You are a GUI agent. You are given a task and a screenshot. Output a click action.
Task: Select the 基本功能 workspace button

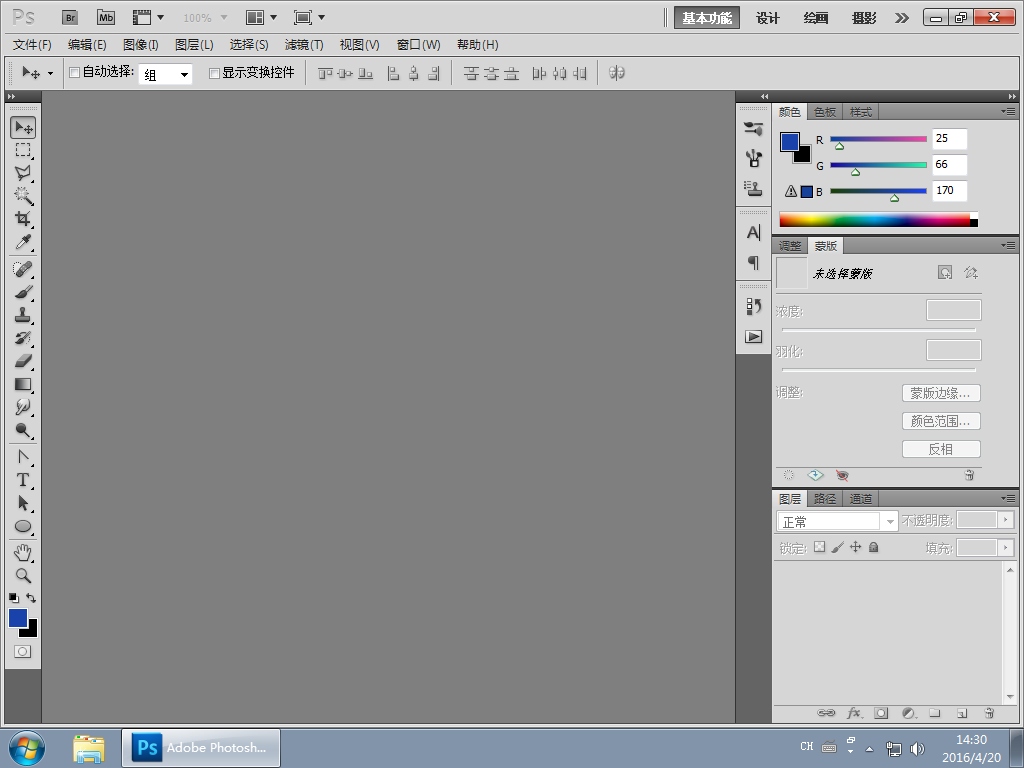click(707, 18)
